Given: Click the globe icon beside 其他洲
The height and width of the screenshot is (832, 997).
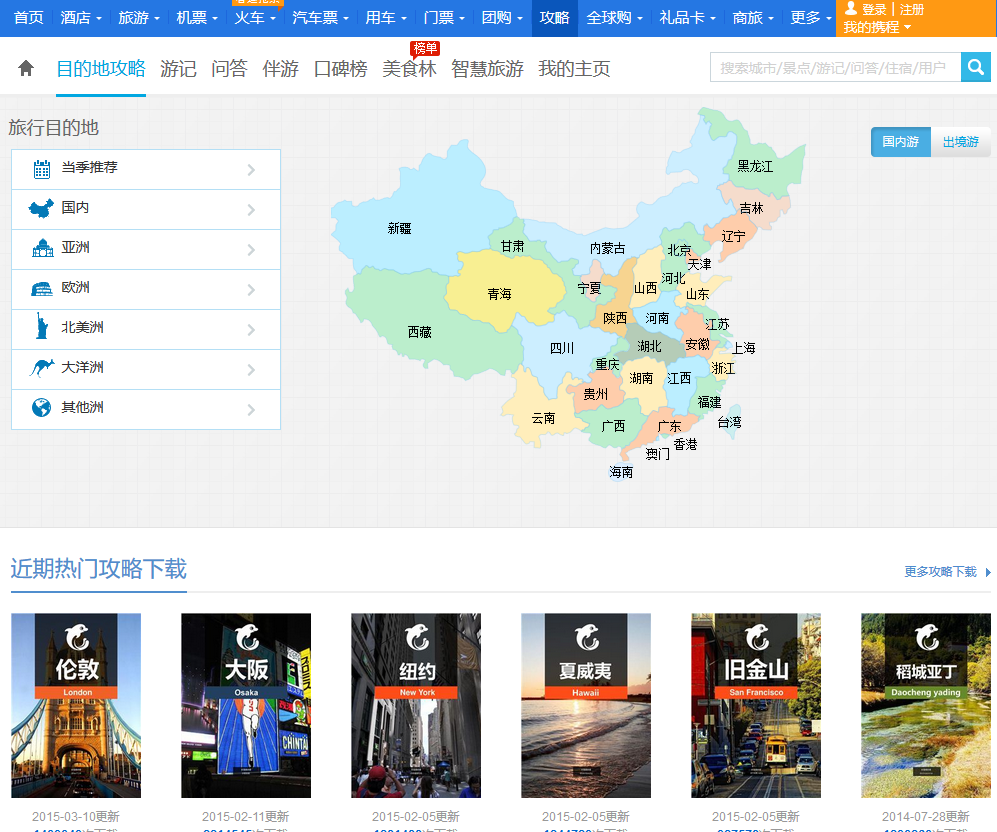Looking at the screenshot, I should [42, 407].
